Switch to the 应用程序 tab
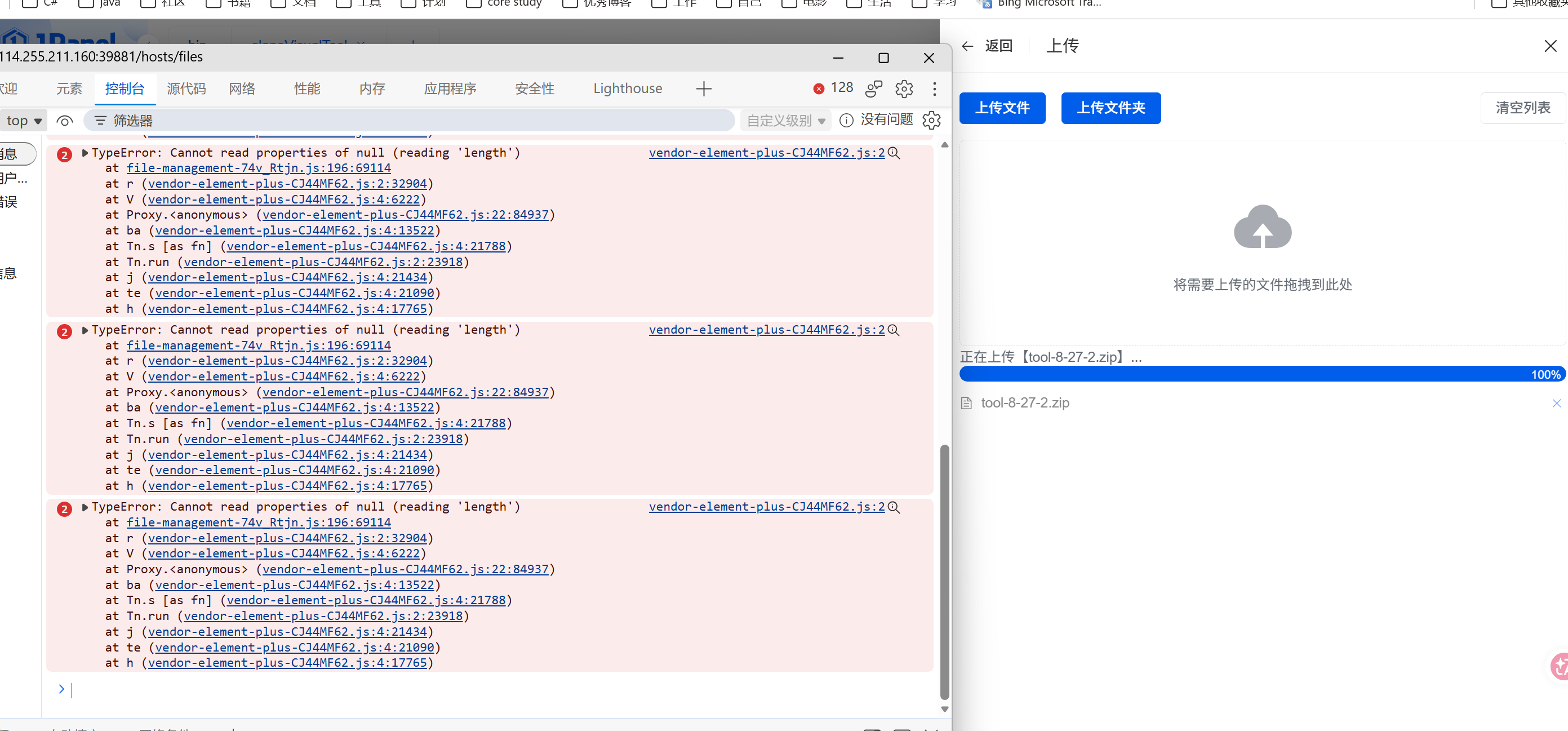1568x731 pixels. (450, 89)
